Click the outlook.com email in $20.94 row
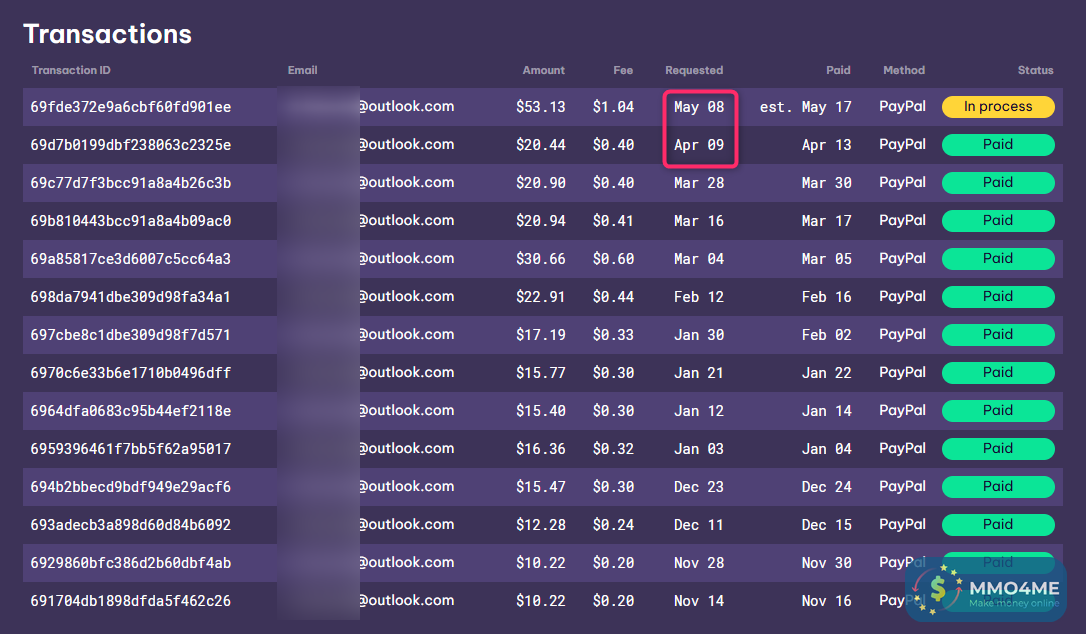 point(407,220)
